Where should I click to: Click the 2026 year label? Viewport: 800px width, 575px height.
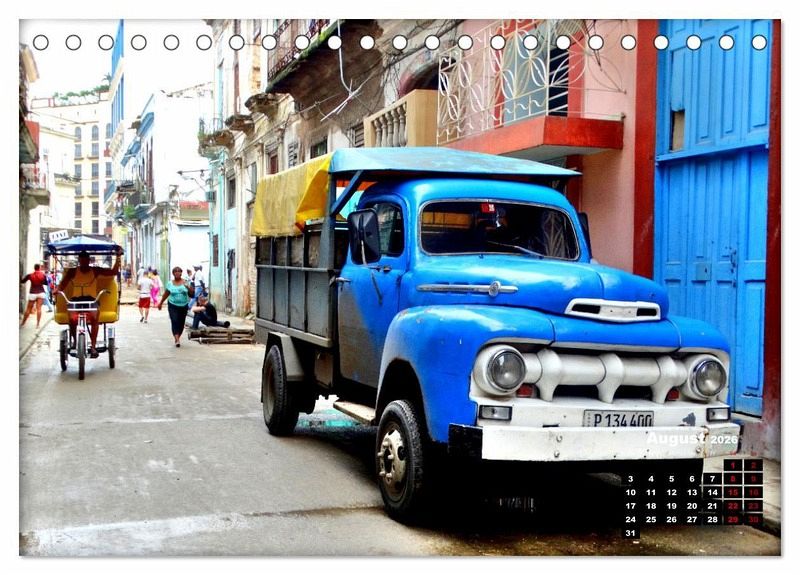tap(724, 440)
